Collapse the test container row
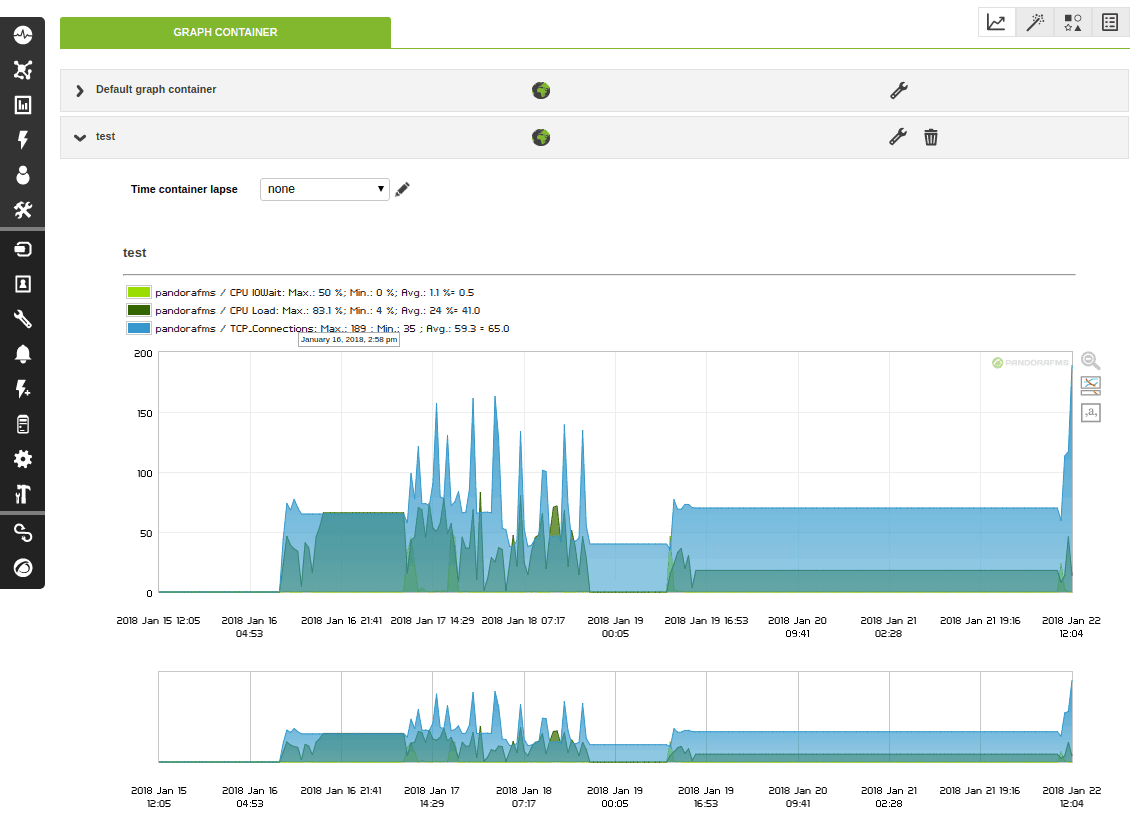 click(x=79, y=137)
